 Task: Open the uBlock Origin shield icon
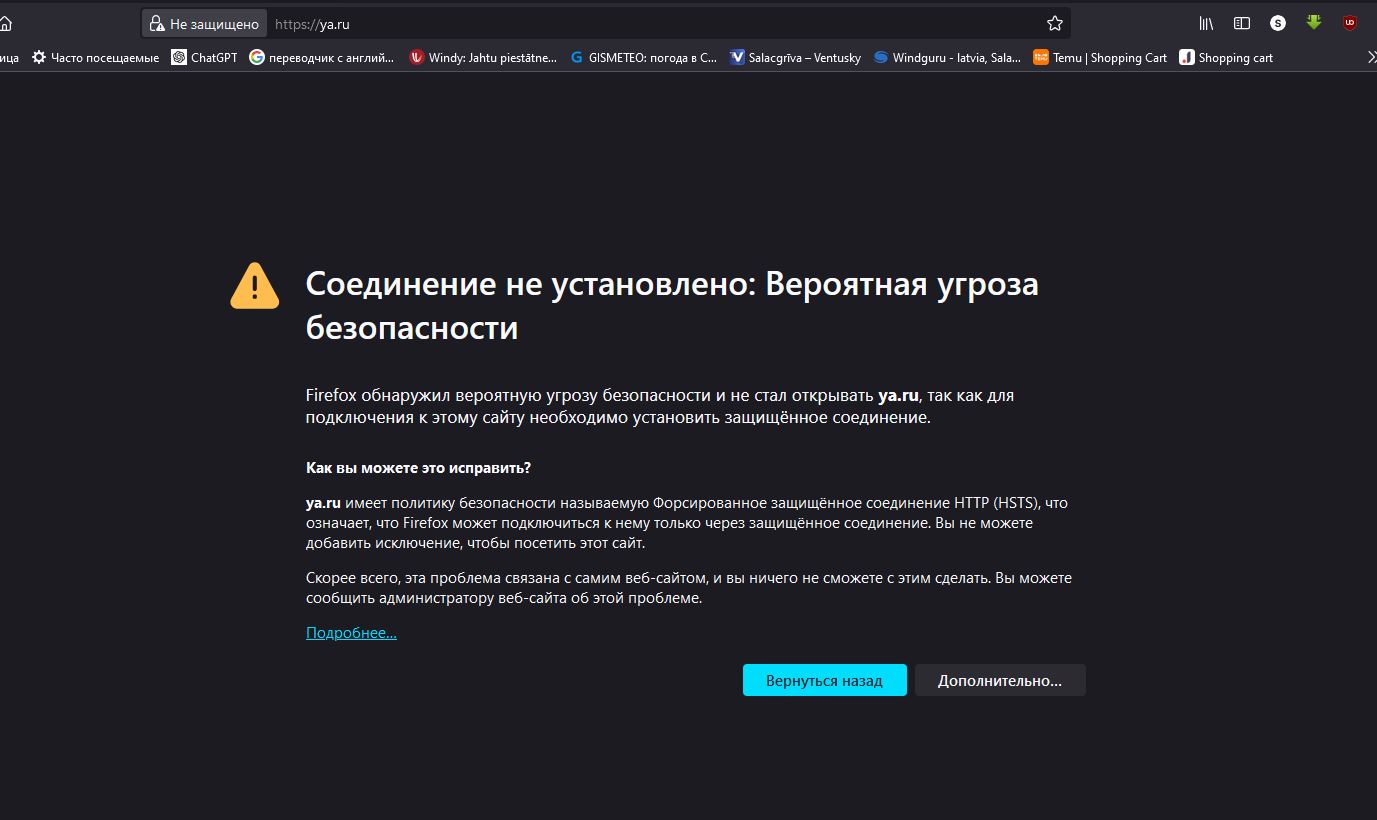pyautogui.click(x=1350, y=23)
